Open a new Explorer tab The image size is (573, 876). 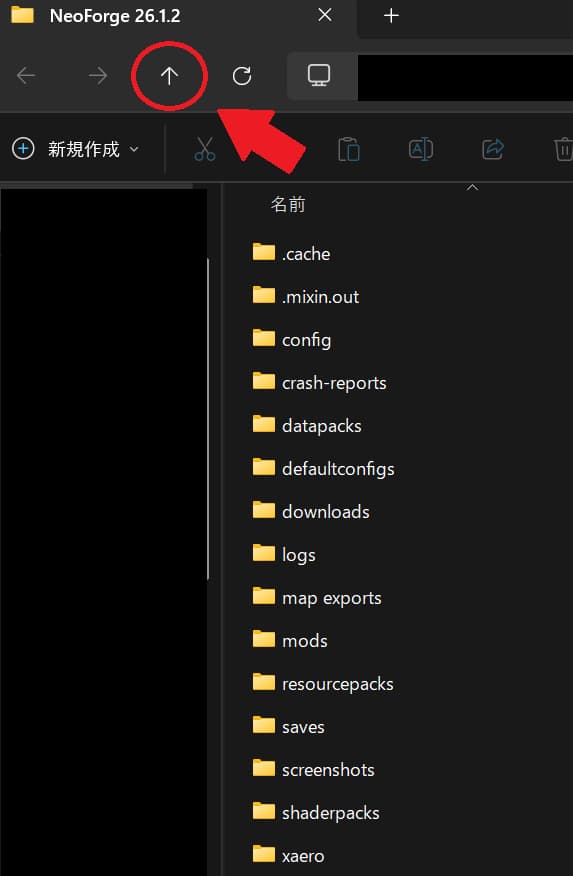pyautogui.click(x=391, y=16)
